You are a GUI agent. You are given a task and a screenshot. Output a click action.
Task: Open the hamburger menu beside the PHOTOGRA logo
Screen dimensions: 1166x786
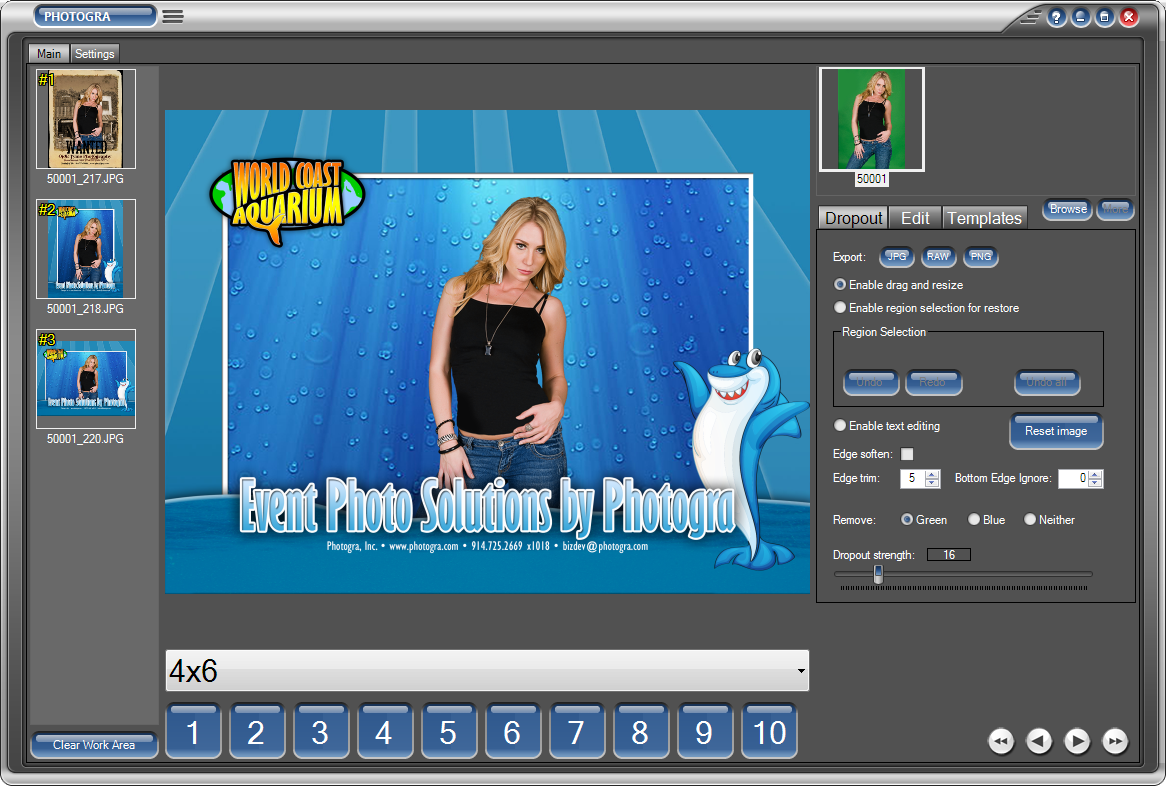(173, 16)
